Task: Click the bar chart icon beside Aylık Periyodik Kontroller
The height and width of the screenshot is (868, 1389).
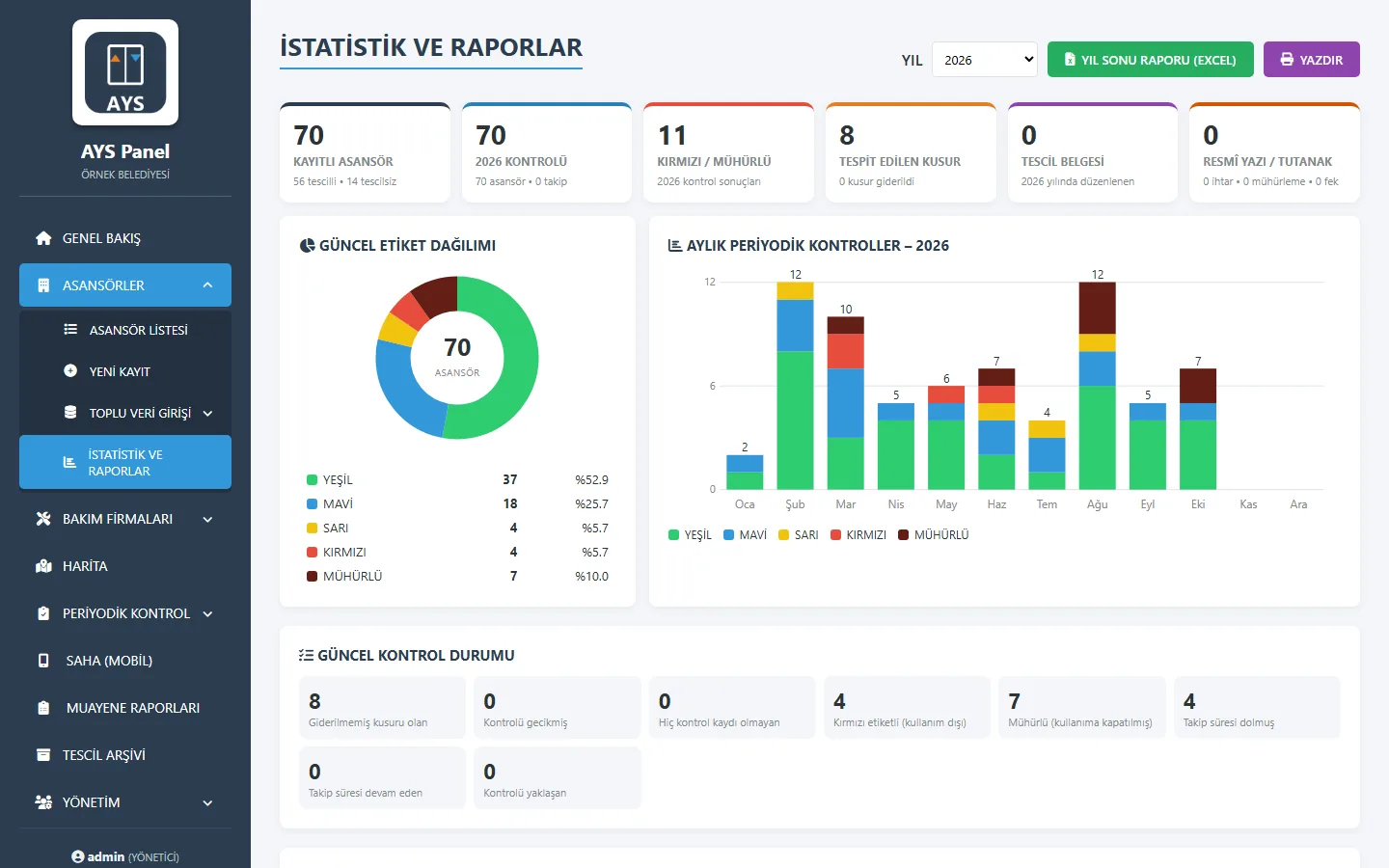Action: pyautogui.click(x=675, y=246)
